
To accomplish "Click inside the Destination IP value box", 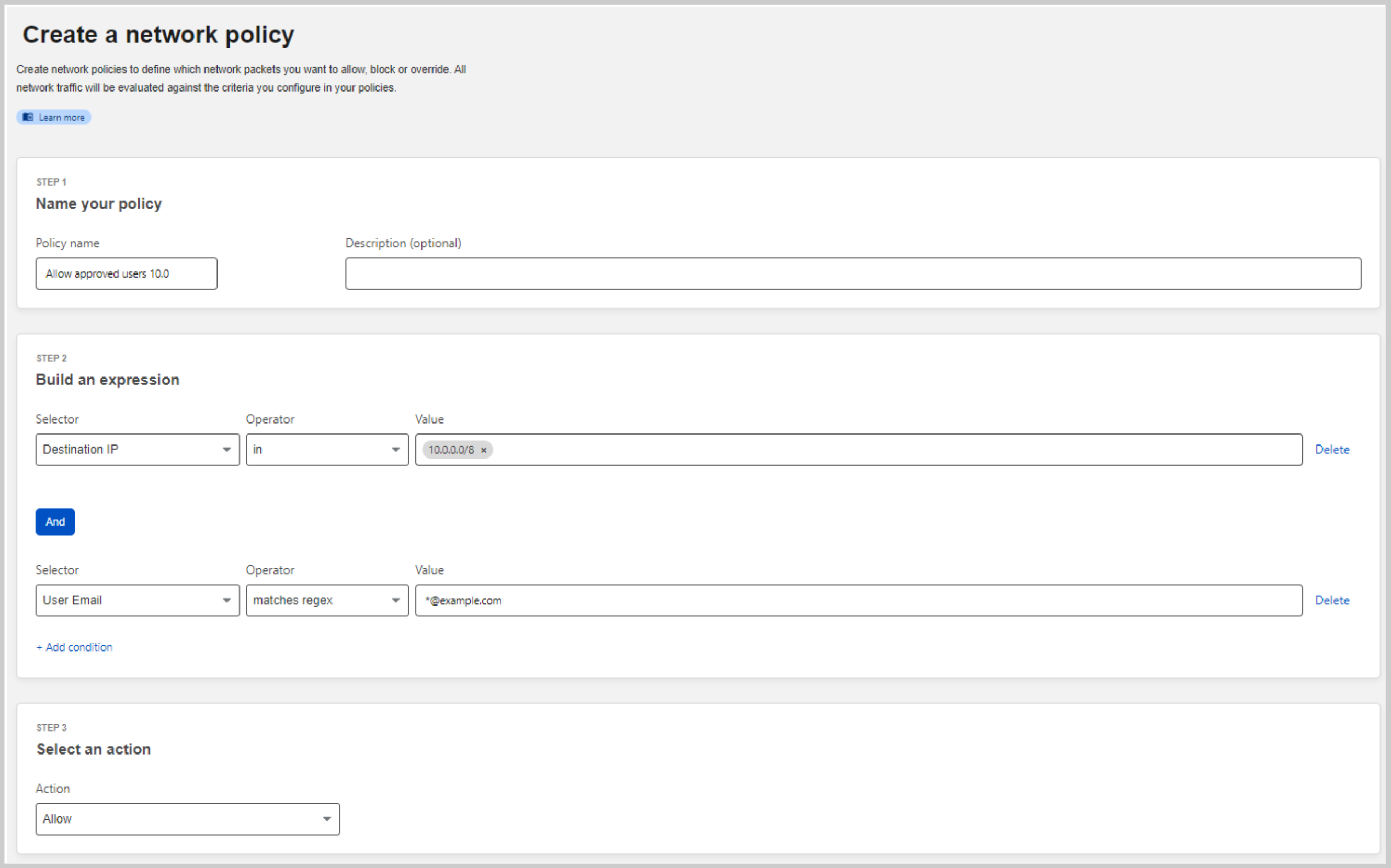I will pyautogui.click(x=896, y=450).
